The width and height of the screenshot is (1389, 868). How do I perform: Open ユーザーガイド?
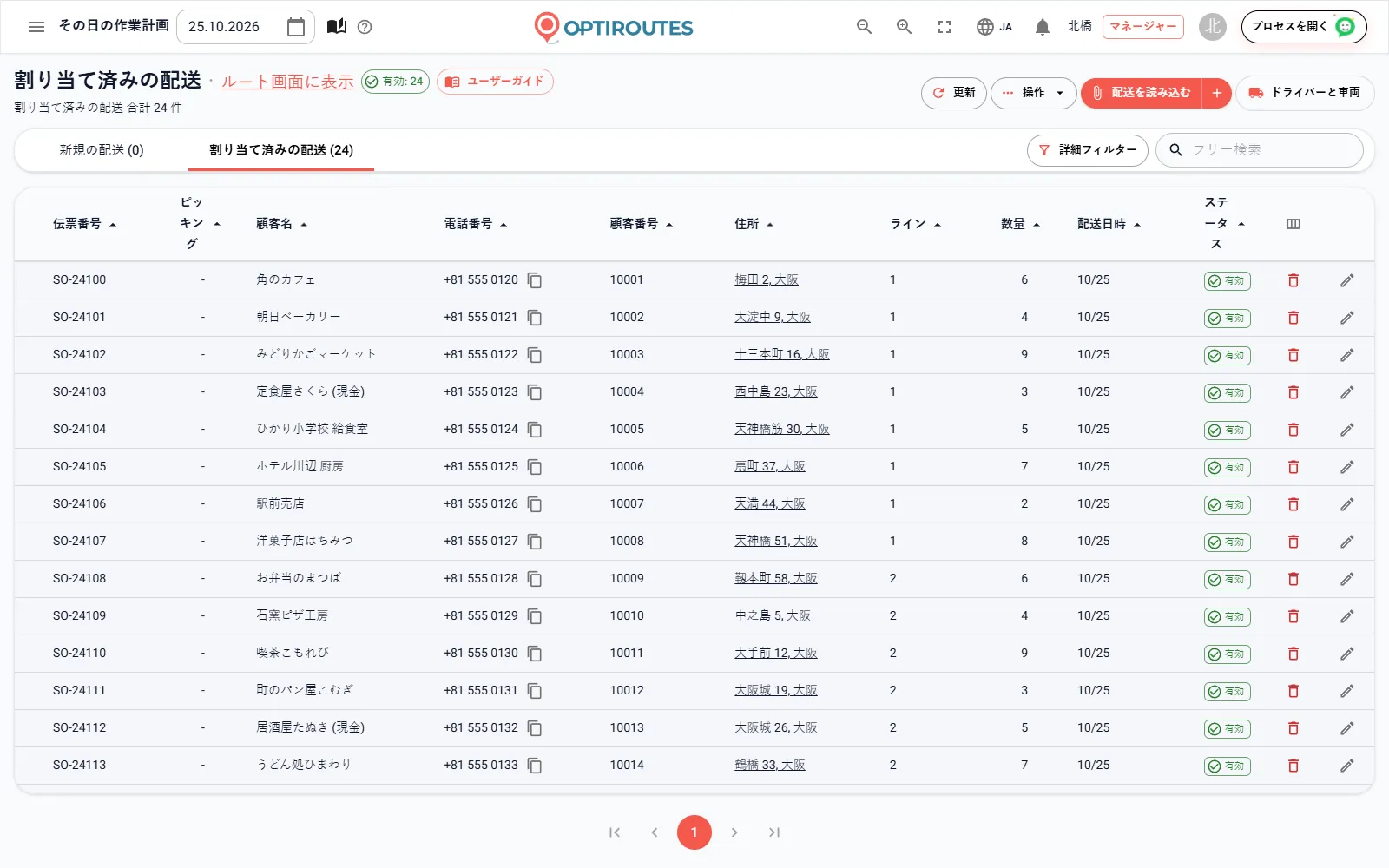point(495,82)
